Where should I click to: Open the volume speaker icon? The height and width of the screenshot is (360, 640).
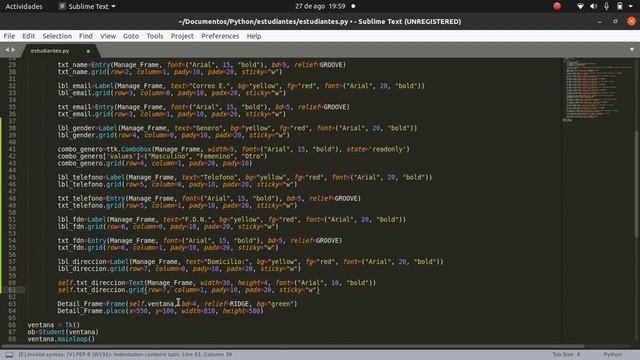click(x=593, y=6)
